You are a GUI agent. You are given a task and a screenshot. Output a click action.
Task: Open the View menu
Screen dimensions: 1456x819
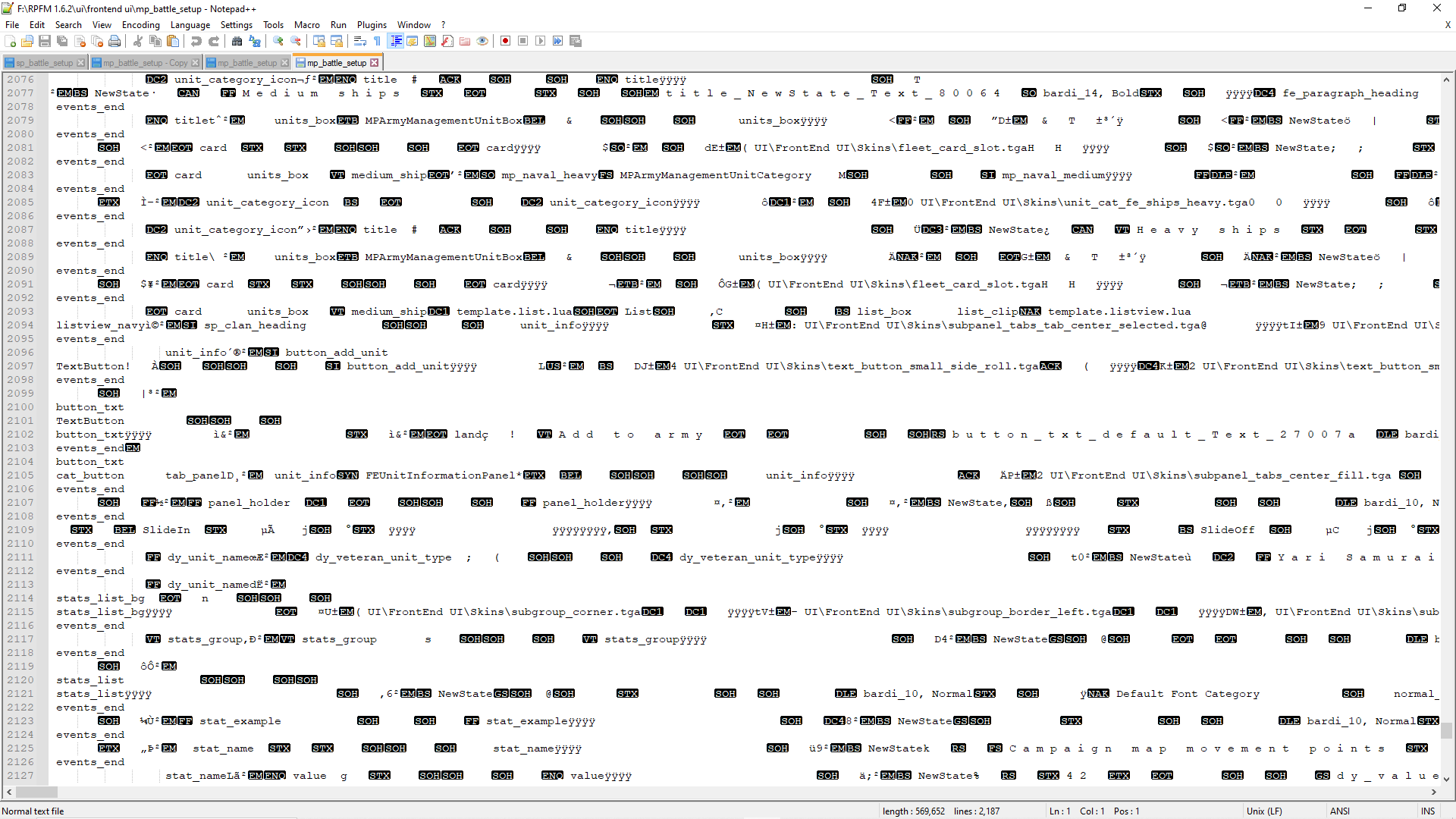(x=102, y=25)
